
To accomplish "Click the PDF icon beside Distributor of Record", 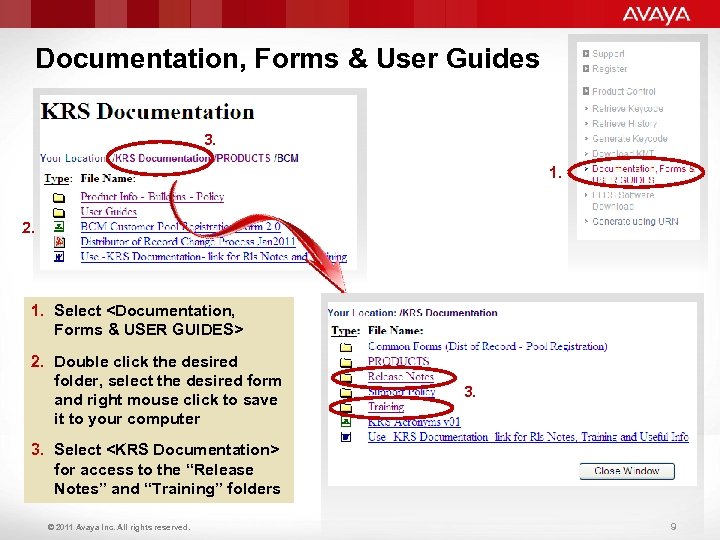I will coord(59,242).
